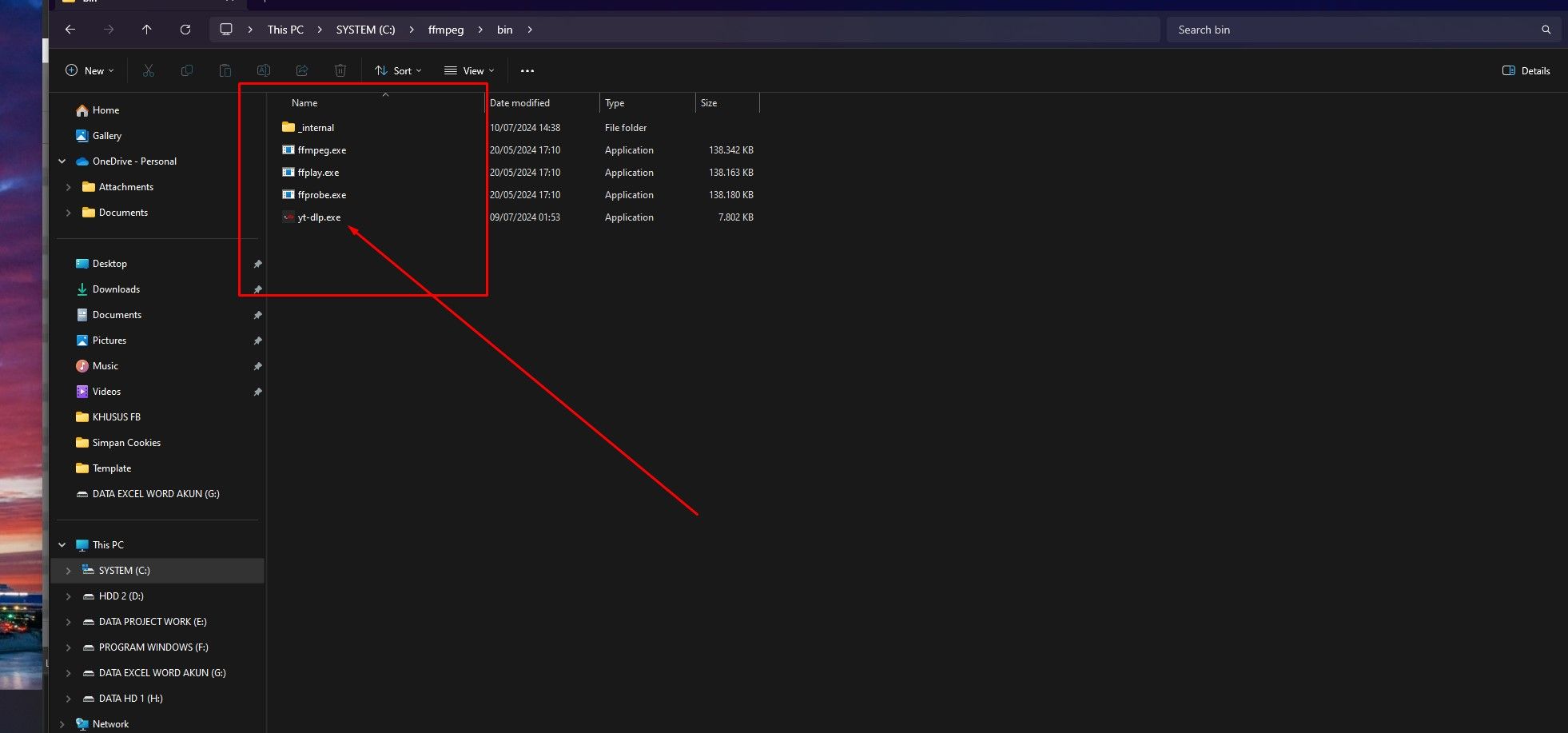Unpin the Desktop quick access pin
This screenshot has width=1568, height=733.
click(257, 264)
